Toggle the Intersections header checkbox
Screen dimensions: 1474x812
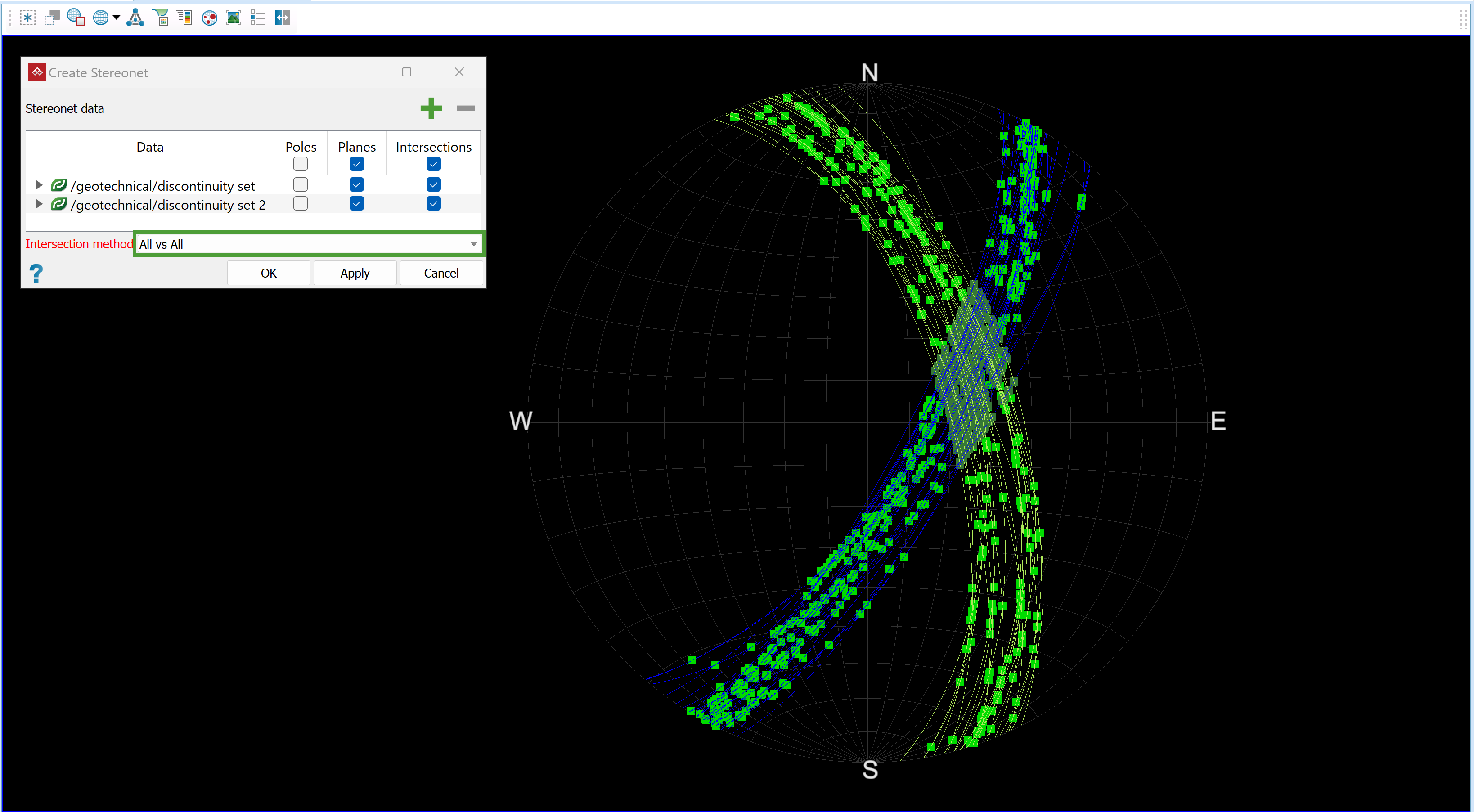tap(433, 164)
